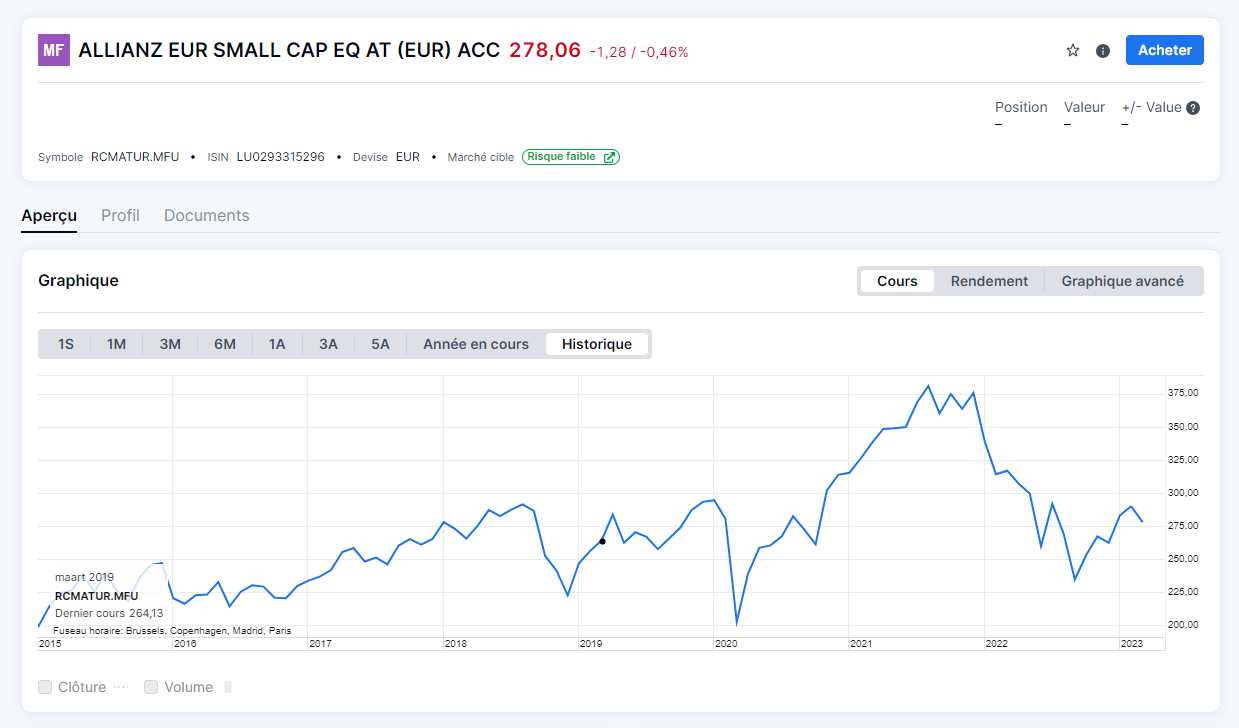
Task: Select Historique time range
Action: click(x=597, y=344)
